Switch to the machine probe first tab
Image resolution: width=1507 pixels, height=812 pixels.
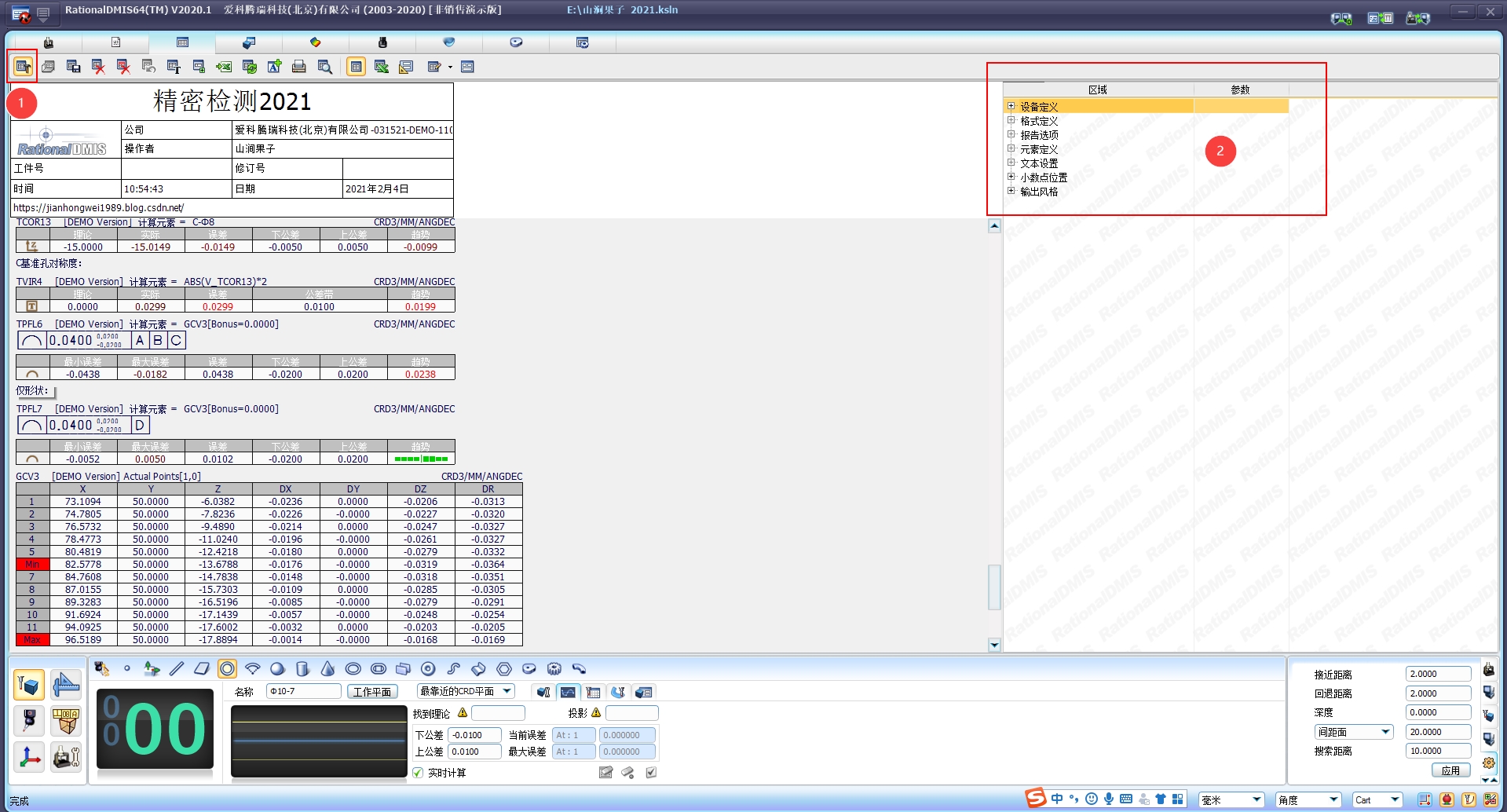(x=49, y=42)
